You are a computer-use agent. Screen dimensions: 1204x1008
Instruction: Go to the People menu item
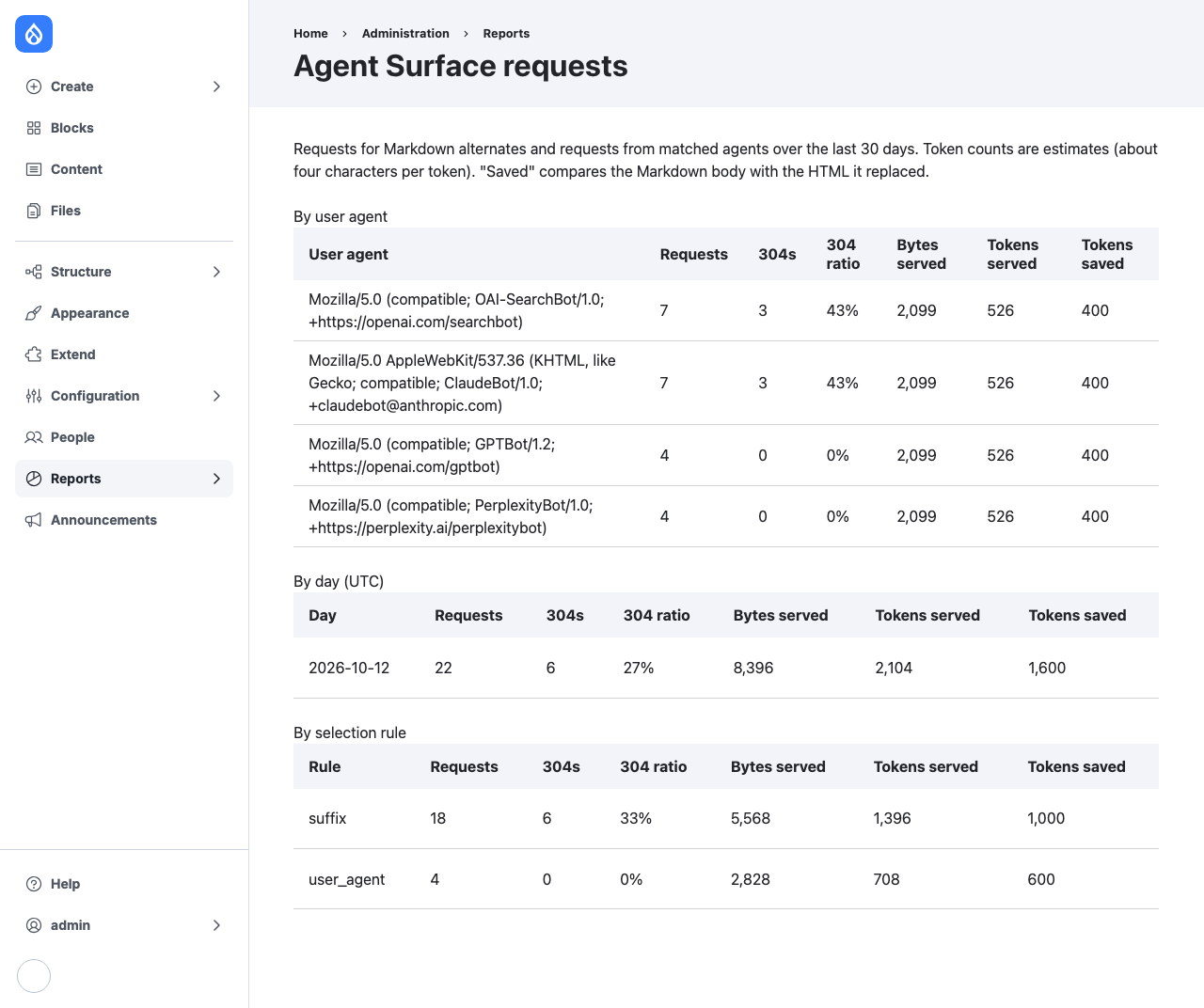(124, 437)
